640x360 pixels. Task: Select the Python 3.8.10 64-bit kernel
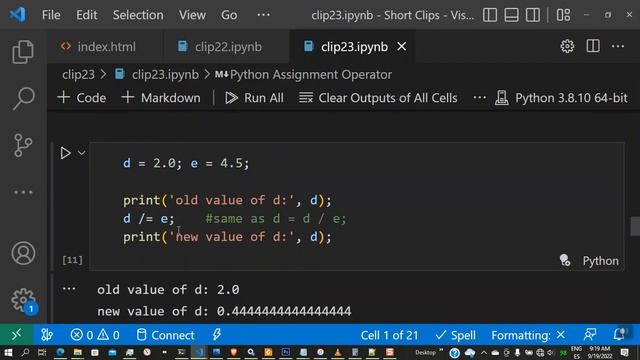pyautogui.click(x=561, y=98)
